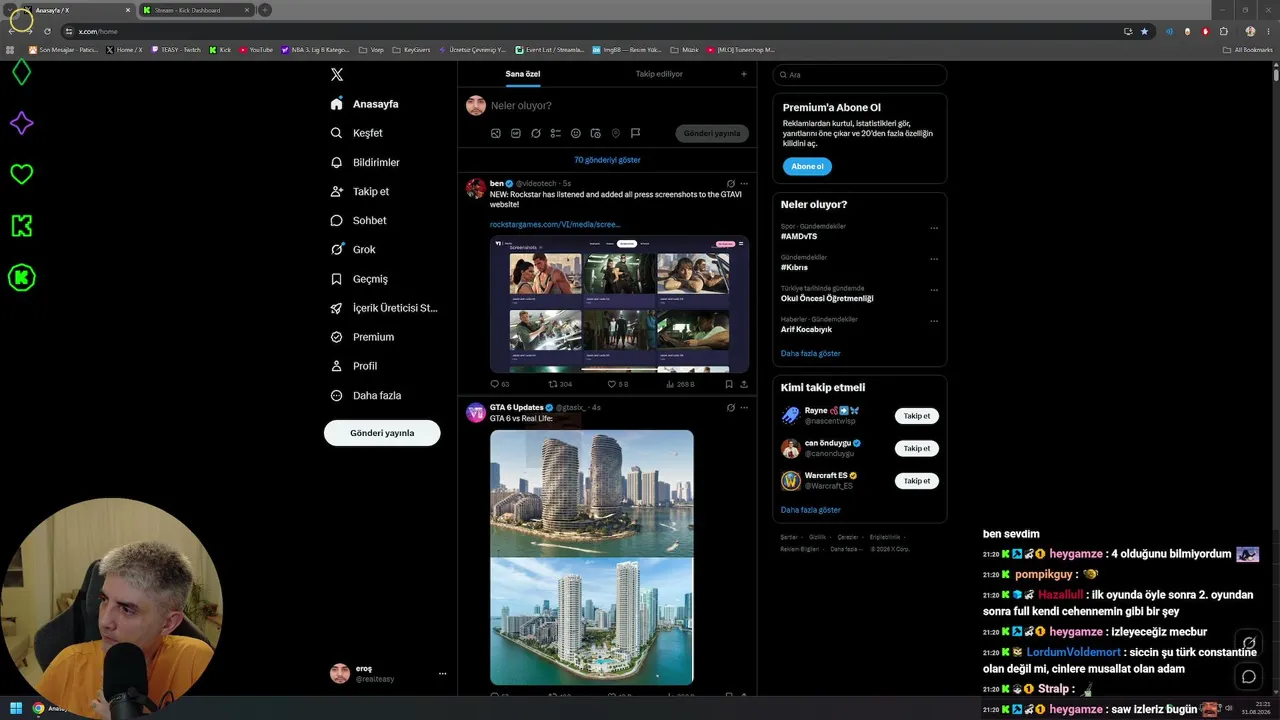Go to Sohbet chat section

coord(358,220)
